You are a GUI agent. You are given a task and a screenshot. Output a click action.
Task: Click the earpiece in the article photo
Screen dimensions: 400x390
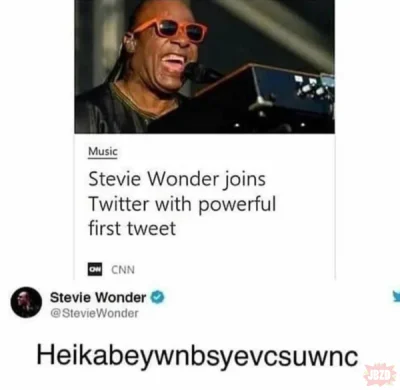click(130, 43)
